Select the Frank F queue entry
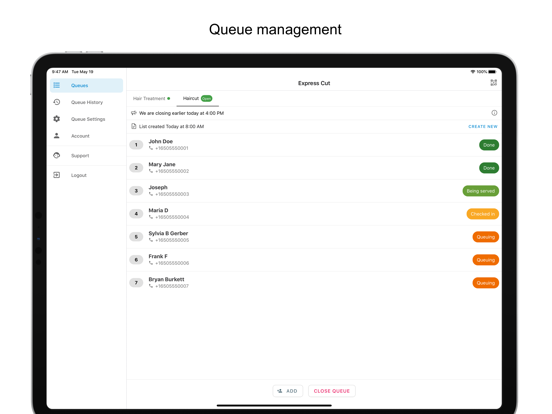Image resolution: width=552 pixels, height=414 pixels. coord(314,260)
